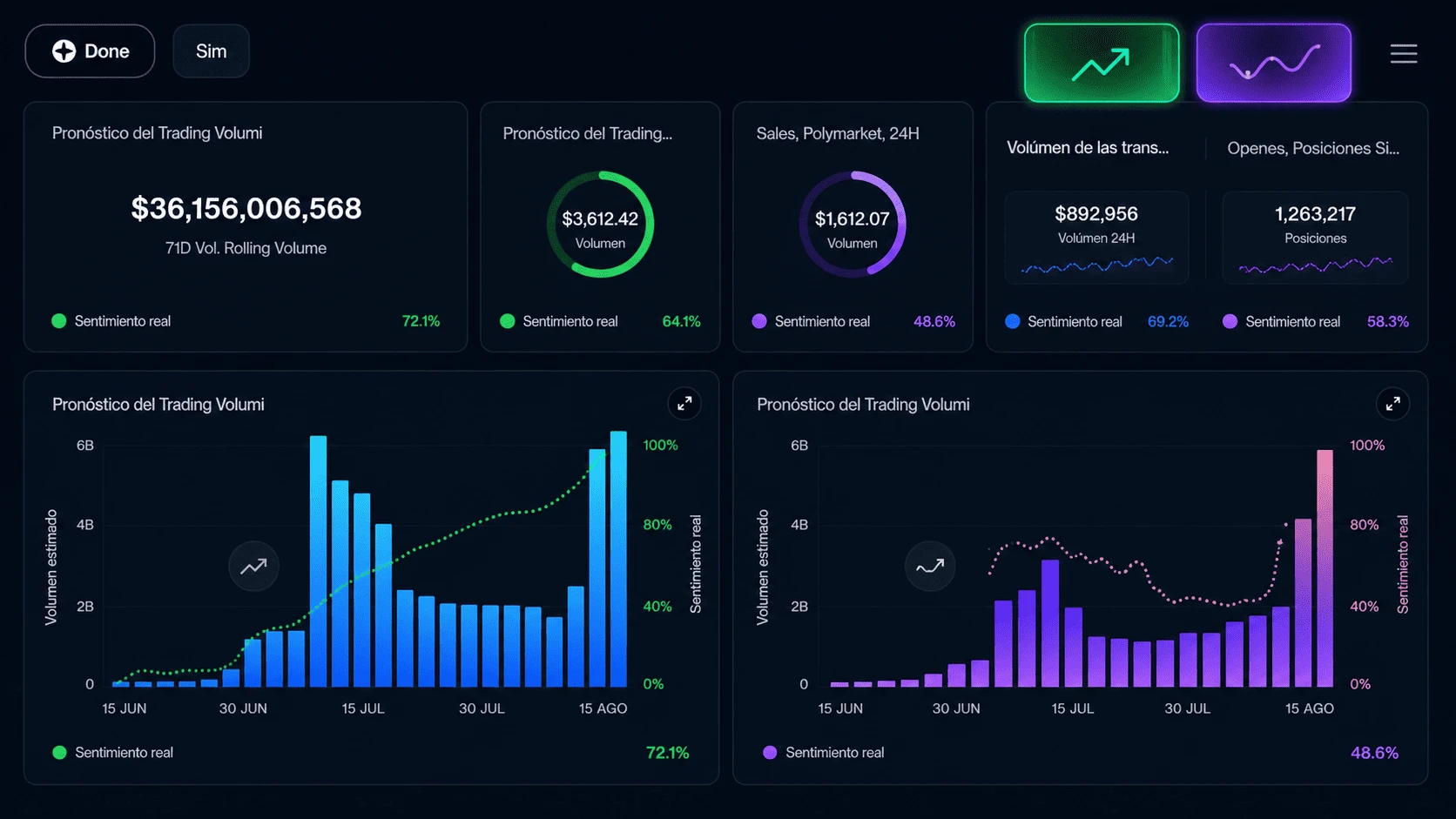Click trend arrow icon in left chart

253,567
